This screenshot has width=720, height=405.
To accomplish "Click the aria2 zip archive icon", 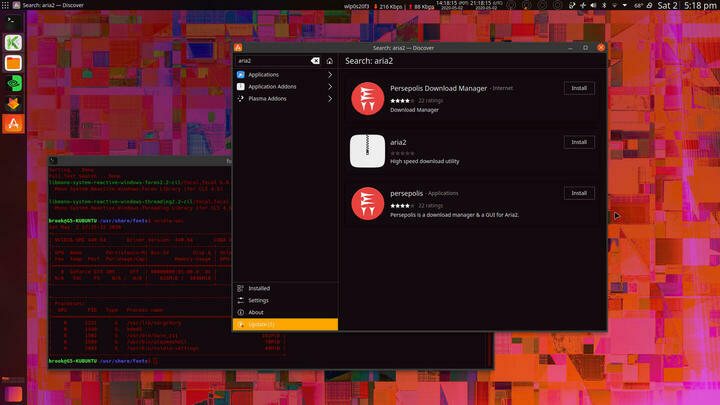I will [x=367, y=151].
